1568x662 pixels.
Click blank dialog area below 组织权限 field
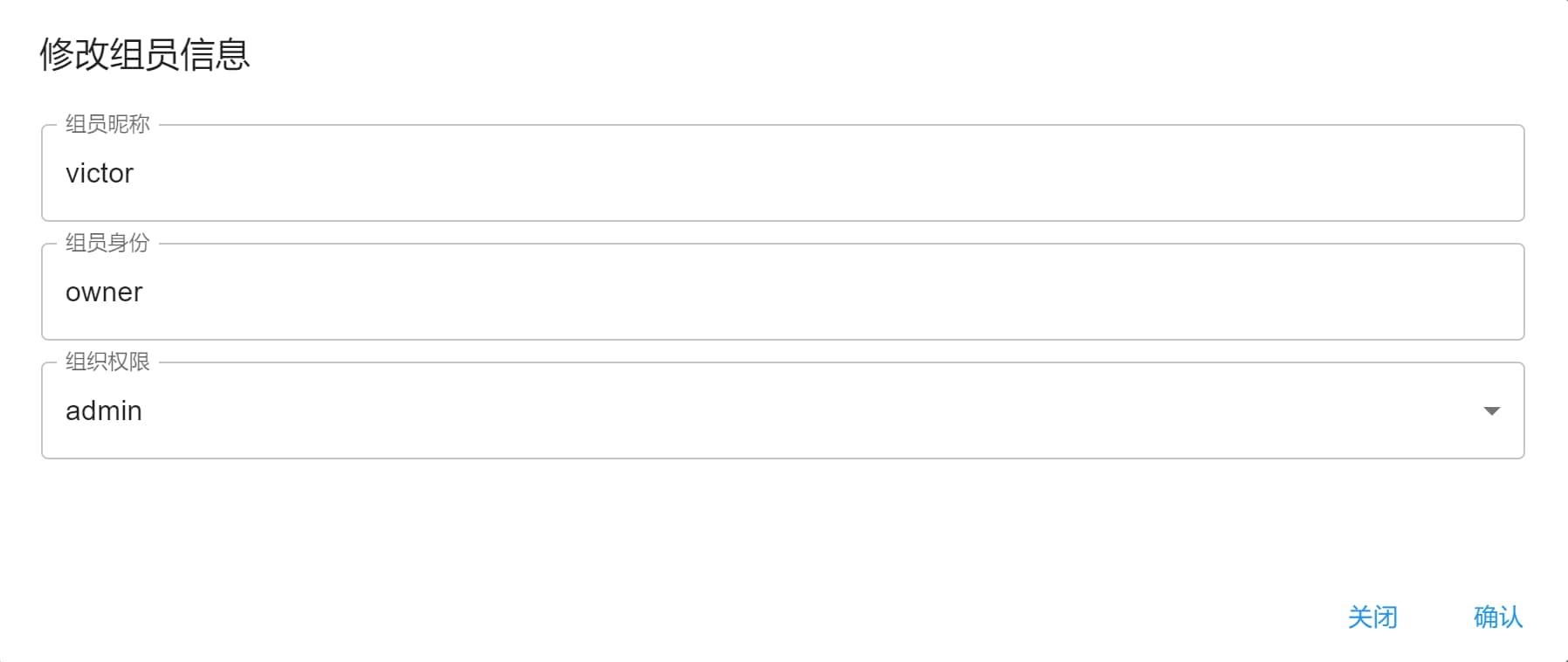coord(782,524)
